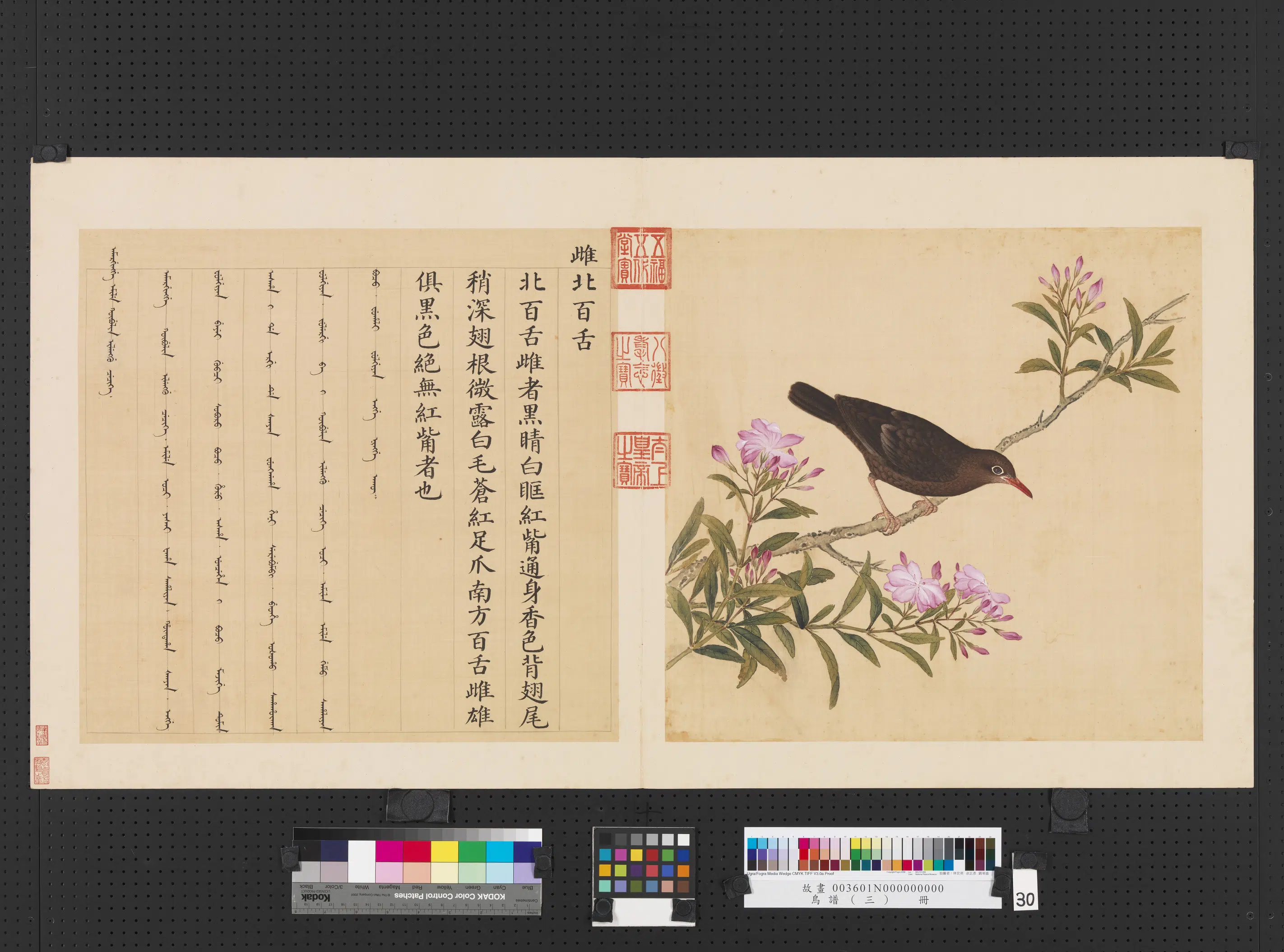Viewport: 1284px width, 952px height.
Task: Pick the bright yellow Kodak patch
Action: point(445,851)
